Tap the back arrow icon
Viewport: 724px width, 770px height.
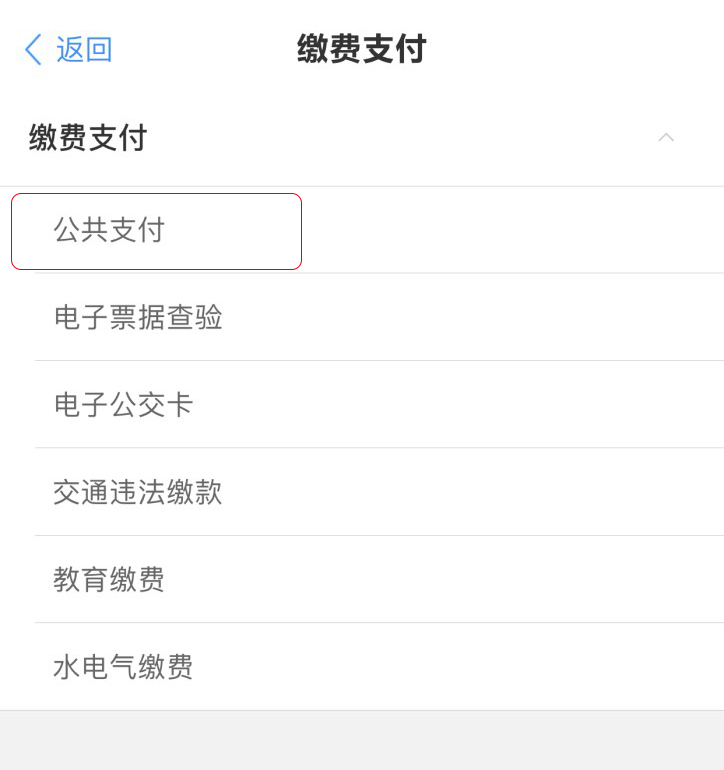pos(34,49)
